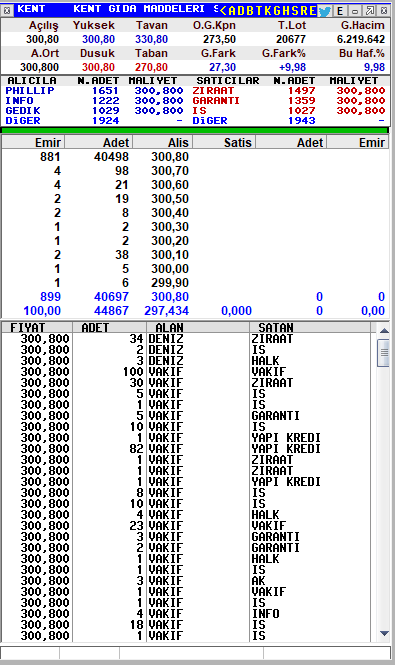Click the Tavan value 330,80
The height and width of the screenshot is (665, 395).
coord(151,39)
